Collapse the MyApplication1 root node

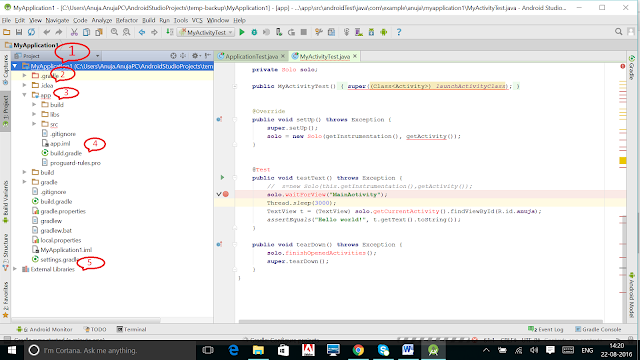tap(15, 66)
